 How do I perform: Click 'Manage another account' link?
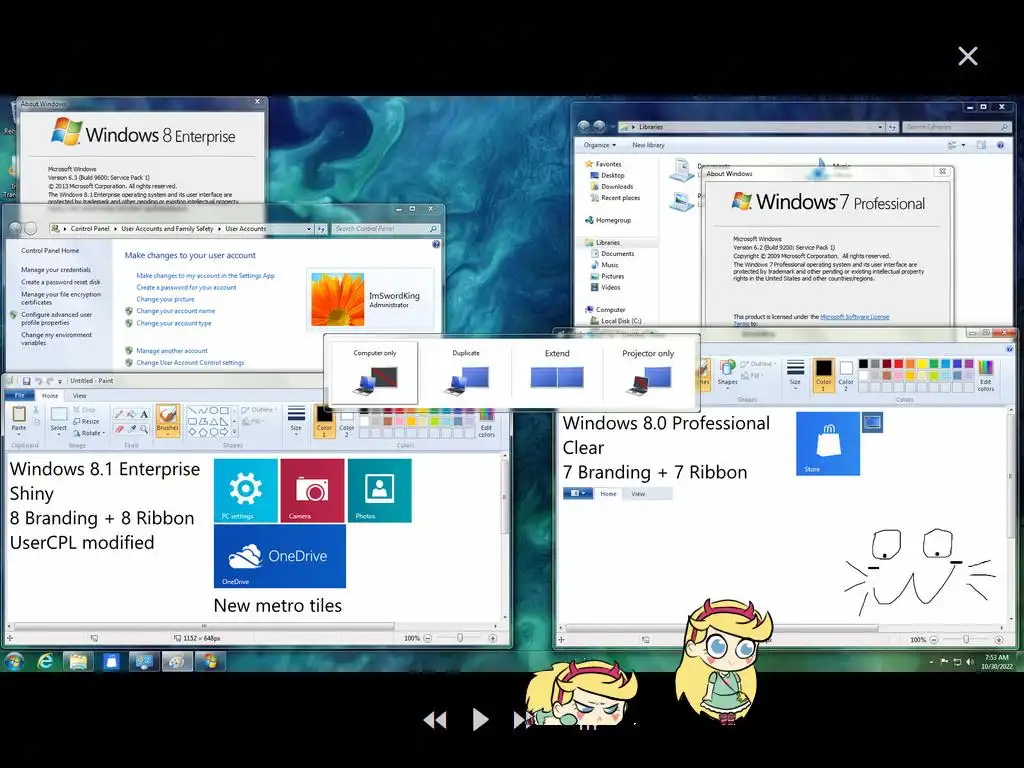point(172,351)
